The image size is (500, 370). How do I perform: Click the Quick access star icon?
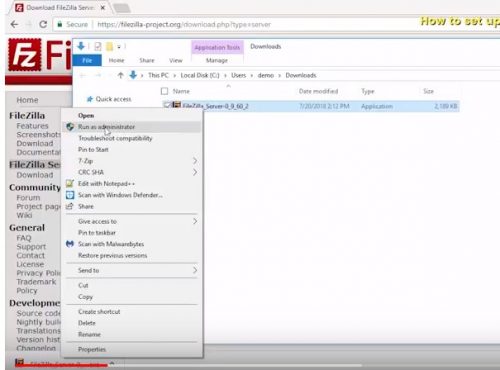tap(89, 99)
